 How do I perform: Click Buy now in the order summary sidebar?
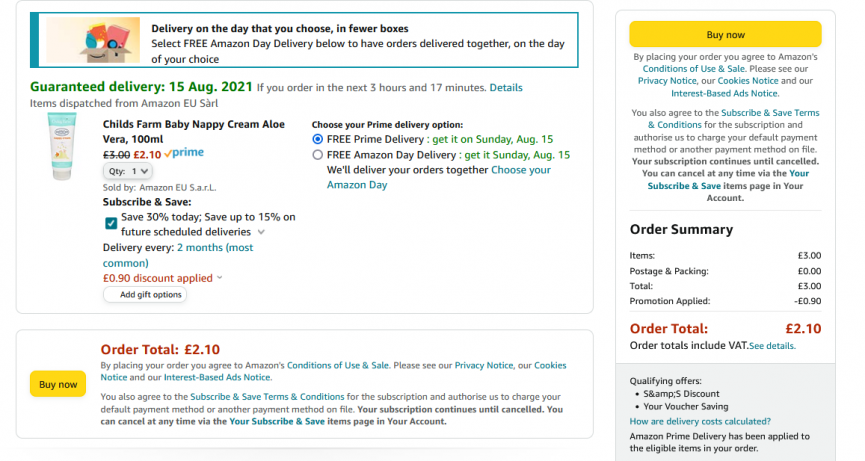click(725, 34)
